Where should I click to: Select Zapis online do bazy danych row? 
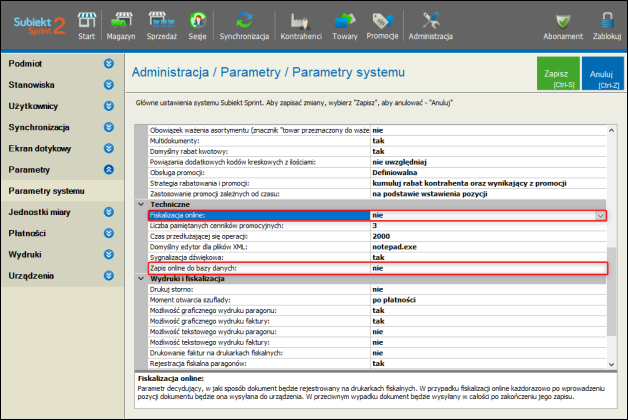tap(377, 268)
